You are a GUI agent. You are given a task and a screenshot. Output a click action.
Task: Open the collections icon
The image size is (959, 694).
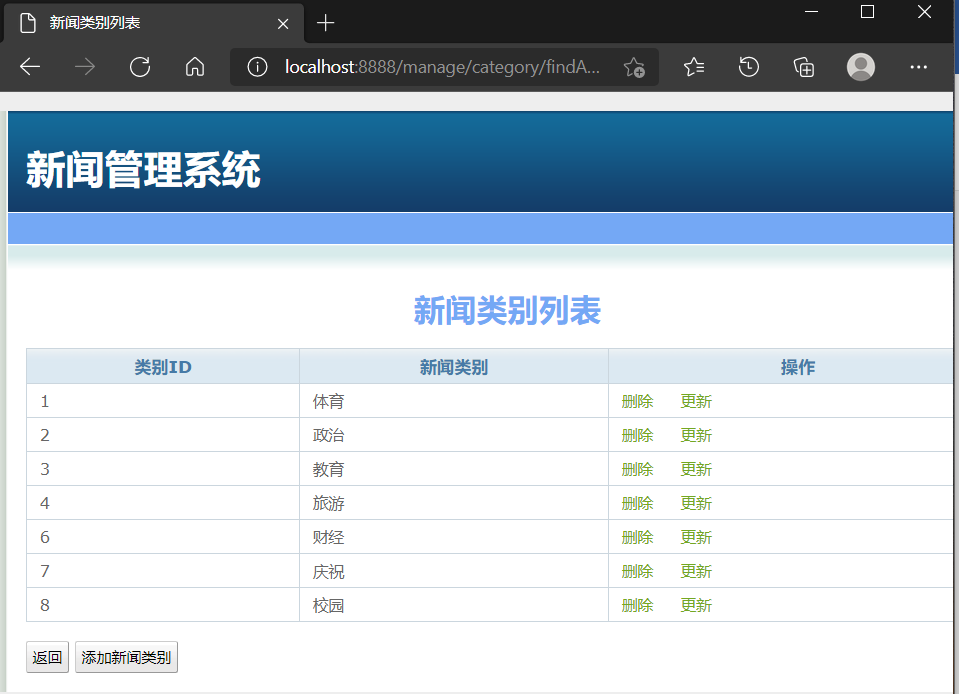tap(804, 67)
